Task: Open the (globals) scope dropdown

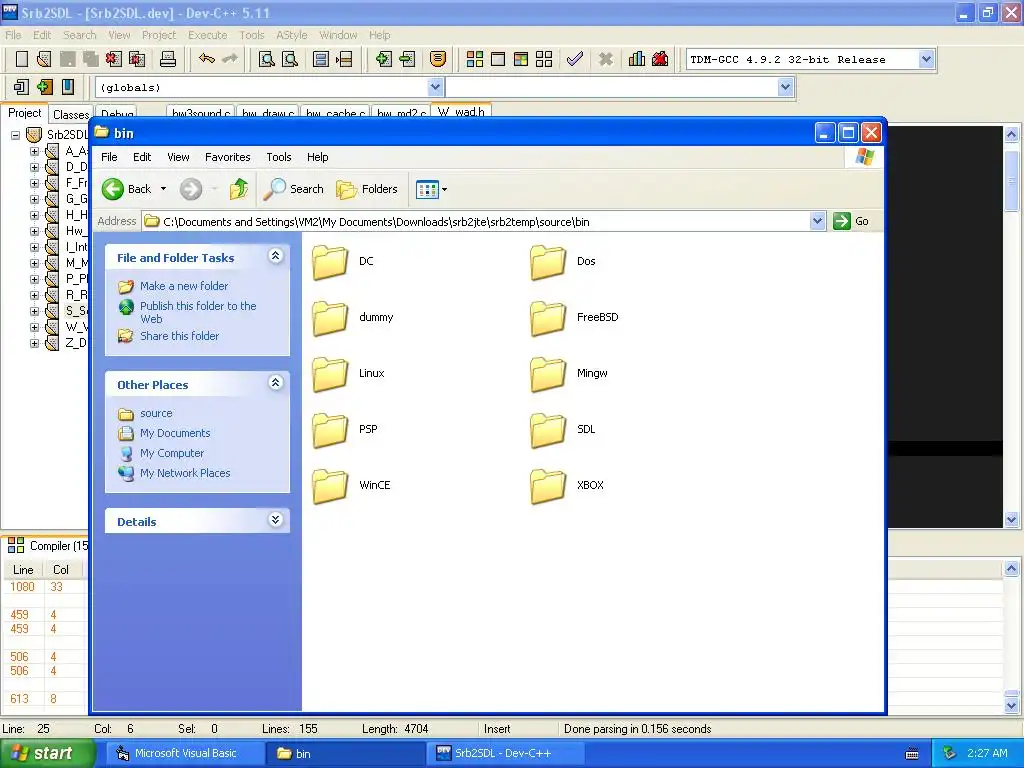Action: point(436,87)
